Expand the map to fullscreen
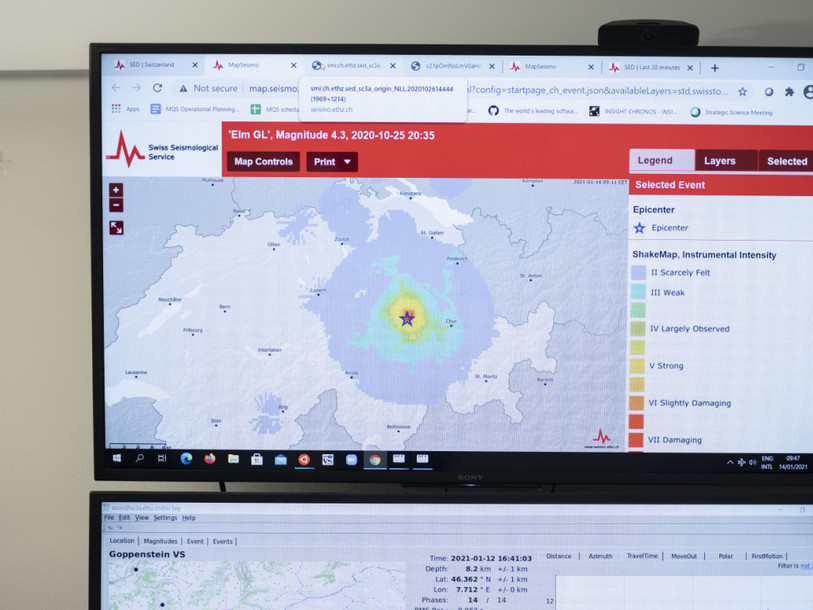The image size is (813, 610). click(116, 227)
